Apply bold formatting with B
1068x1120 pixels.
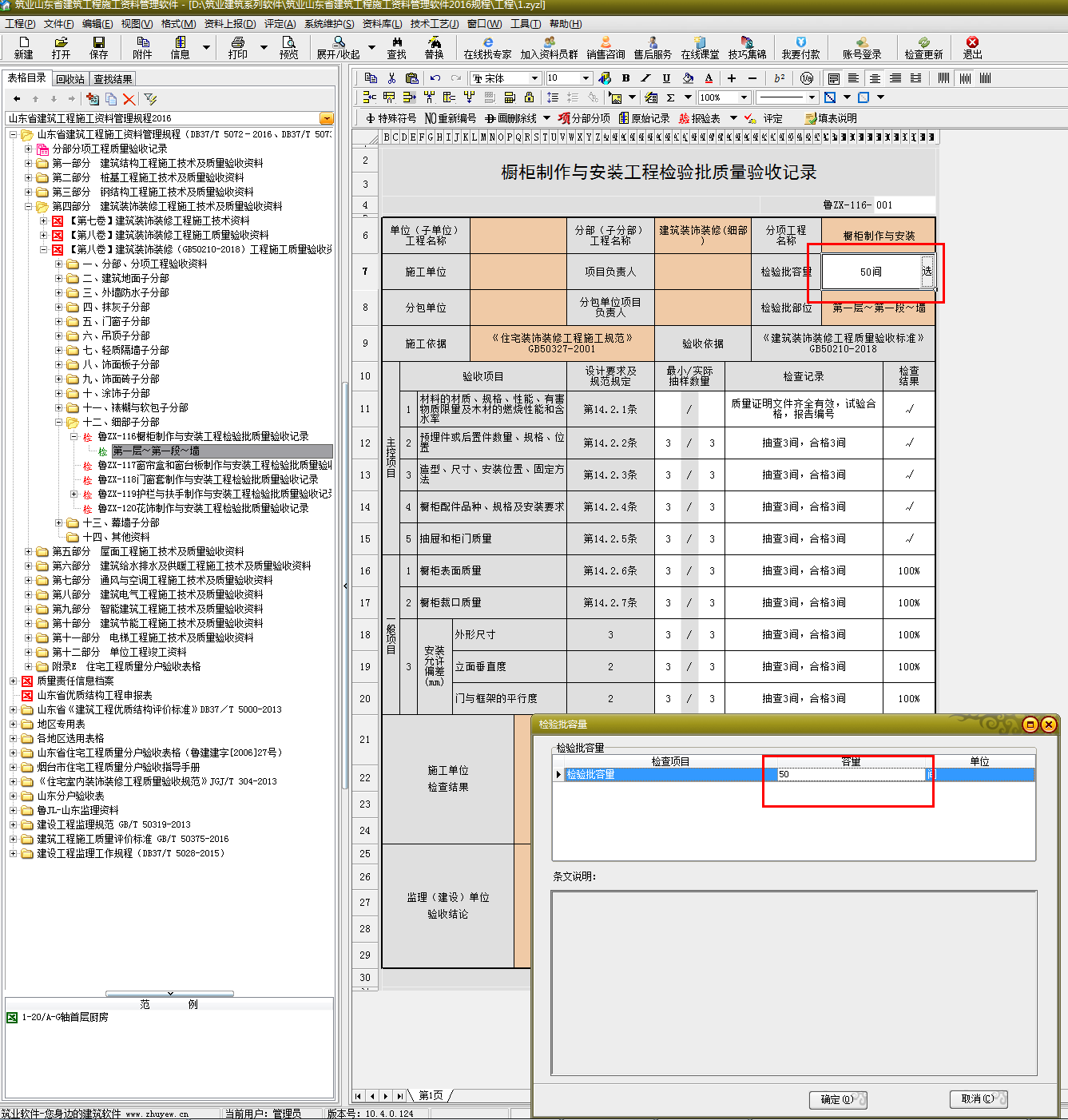click(x=625, y=77)
